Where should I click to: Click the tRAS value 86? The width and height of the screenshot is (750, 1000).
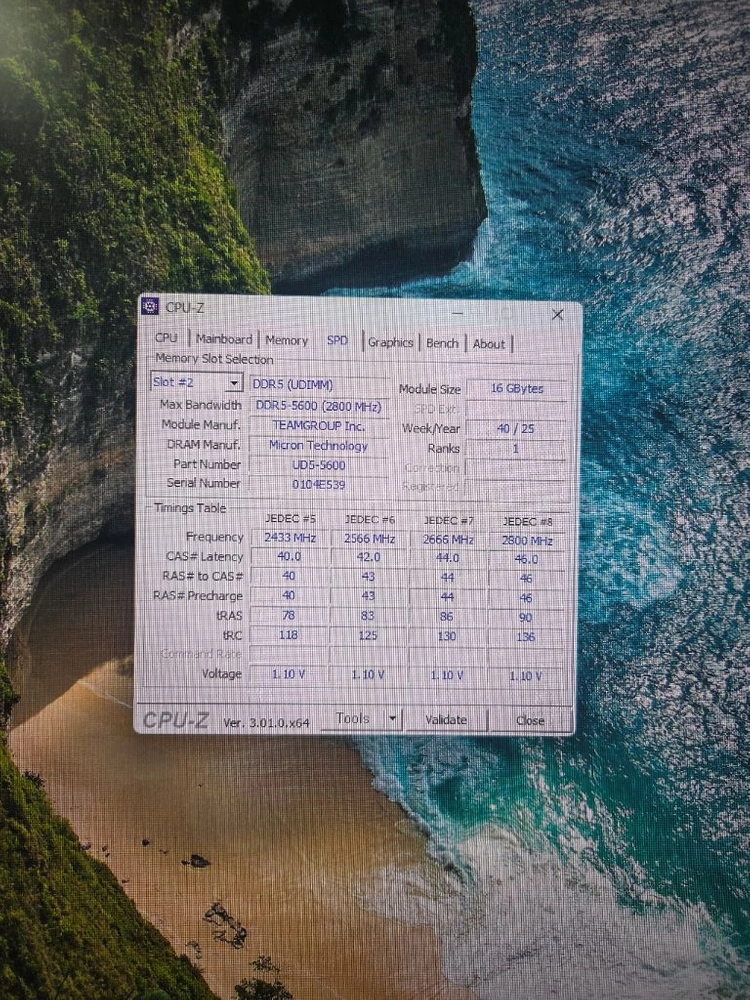[x=446, y=617]
